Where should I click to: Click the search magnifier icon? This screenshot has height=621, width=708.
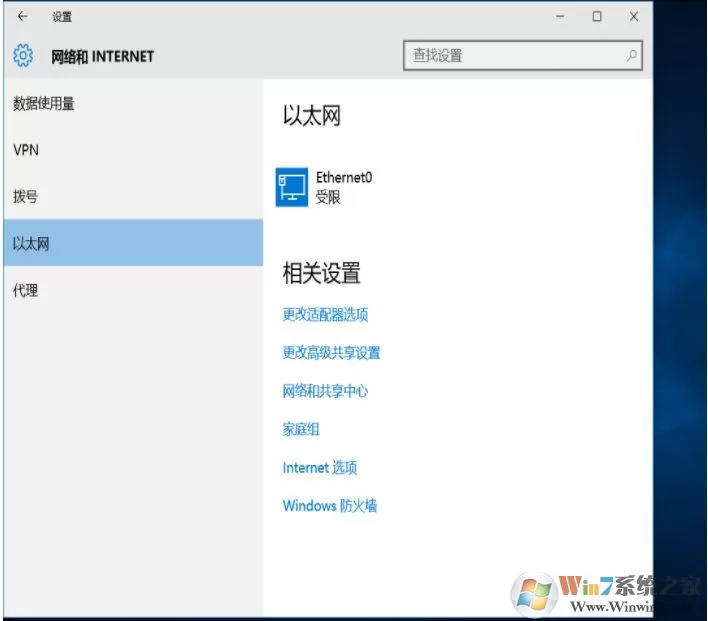point(632,56)
